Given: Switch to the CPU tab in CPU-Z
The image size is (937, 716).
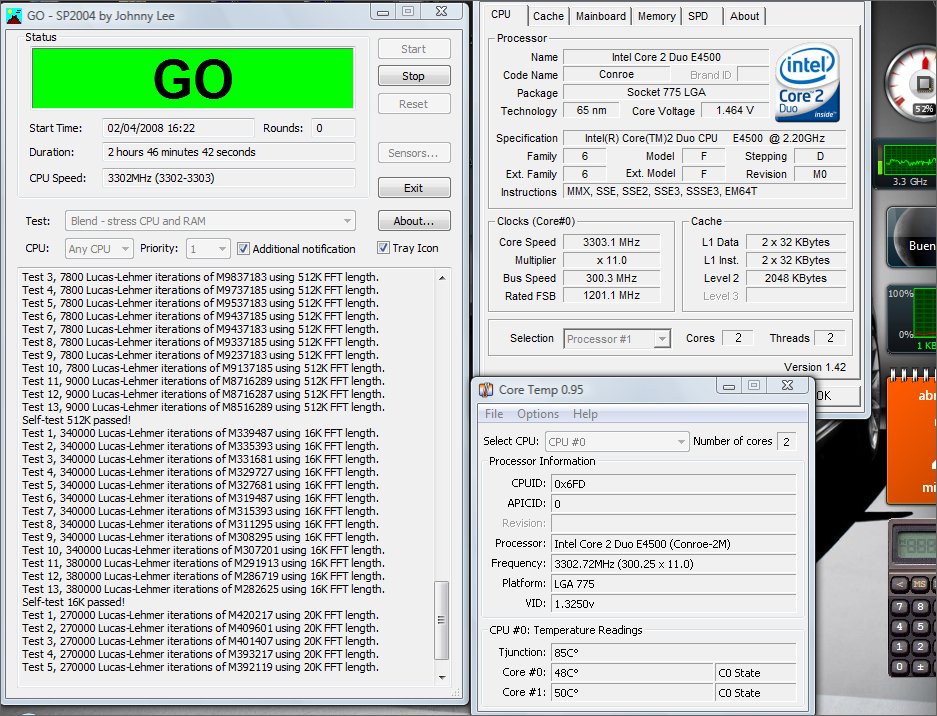Looking at the screenshot, I should [501, 14].
